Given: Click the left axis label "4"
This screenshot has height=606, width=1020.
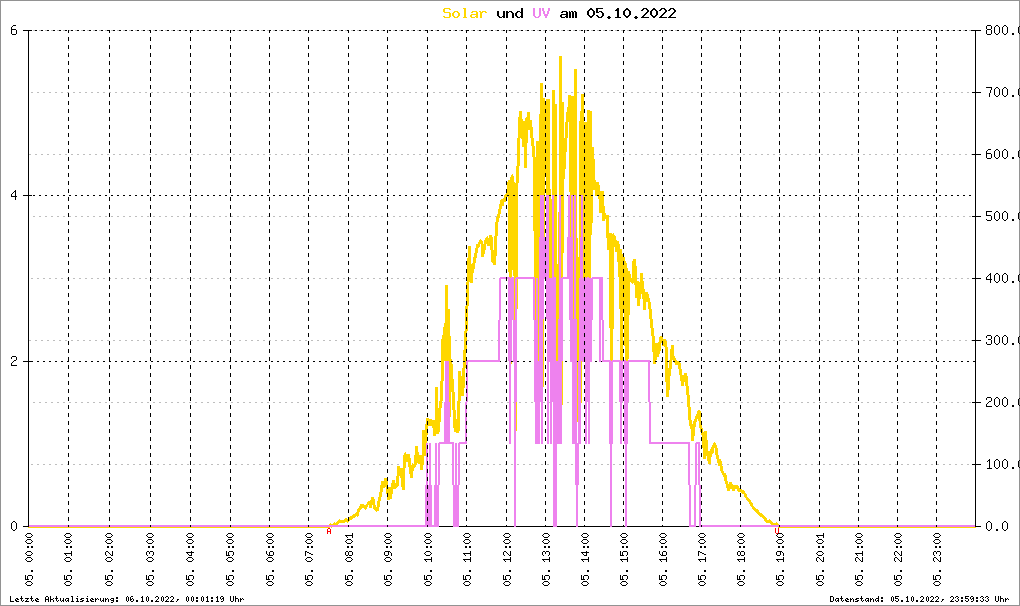Looking at the screenshot, I should coord(14,195).
